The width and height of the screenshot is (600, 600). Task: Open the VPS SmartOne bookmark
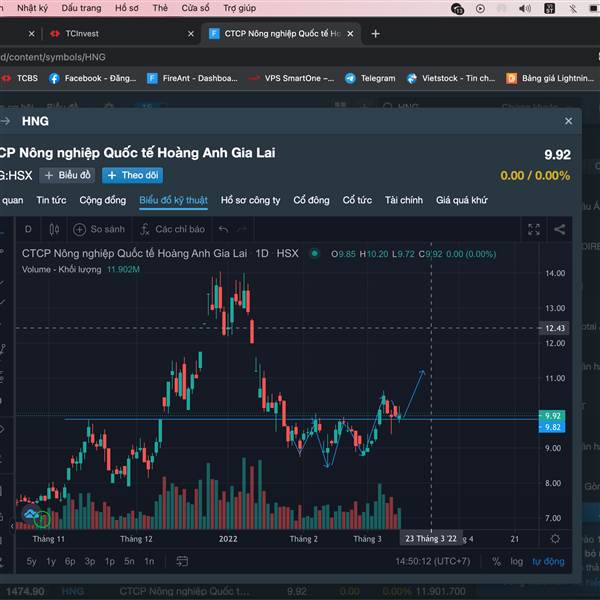tap(291, 78)
